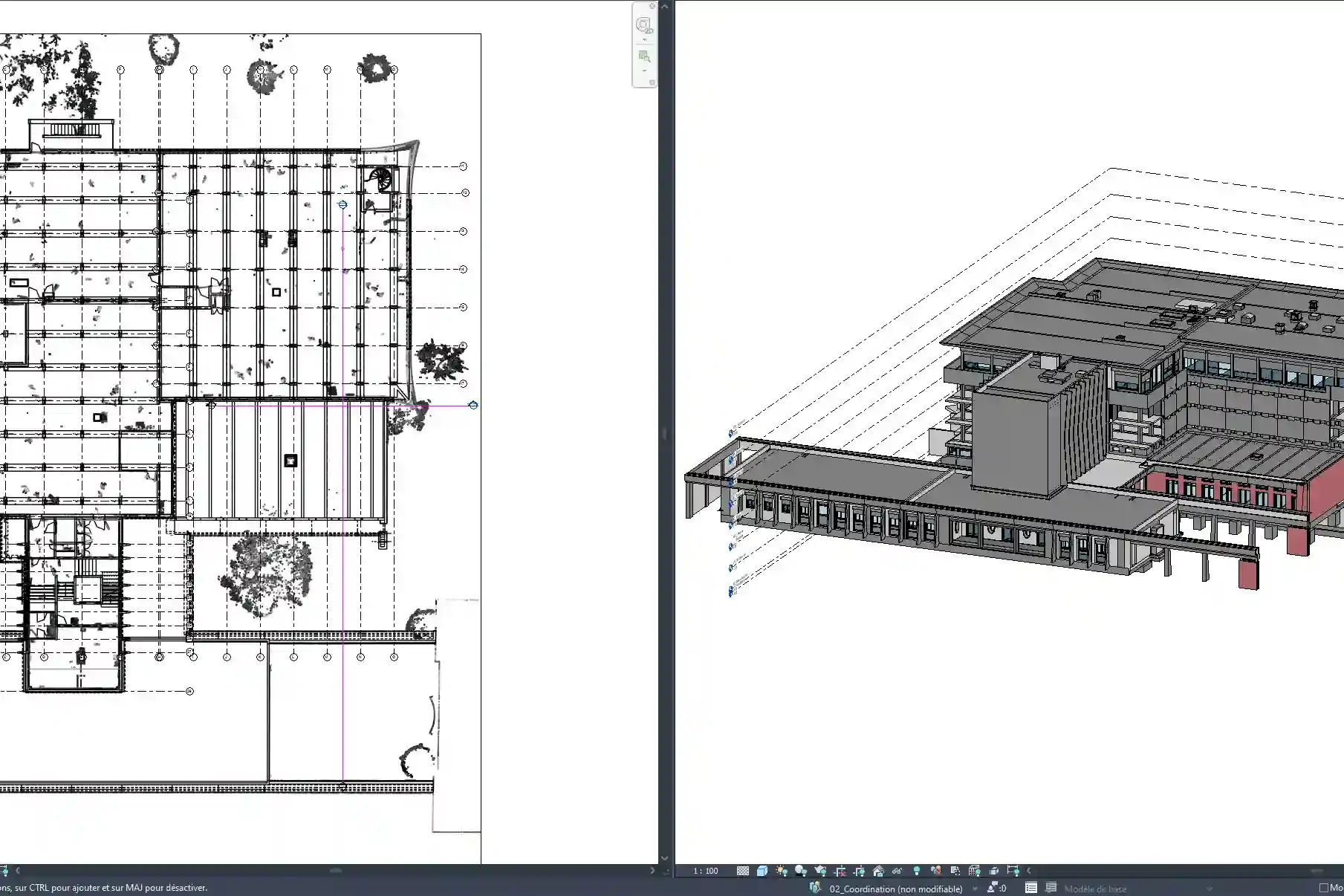Click the locked 3D view house icon
This screenshot has width=1344, height=896.
point(878,871)
